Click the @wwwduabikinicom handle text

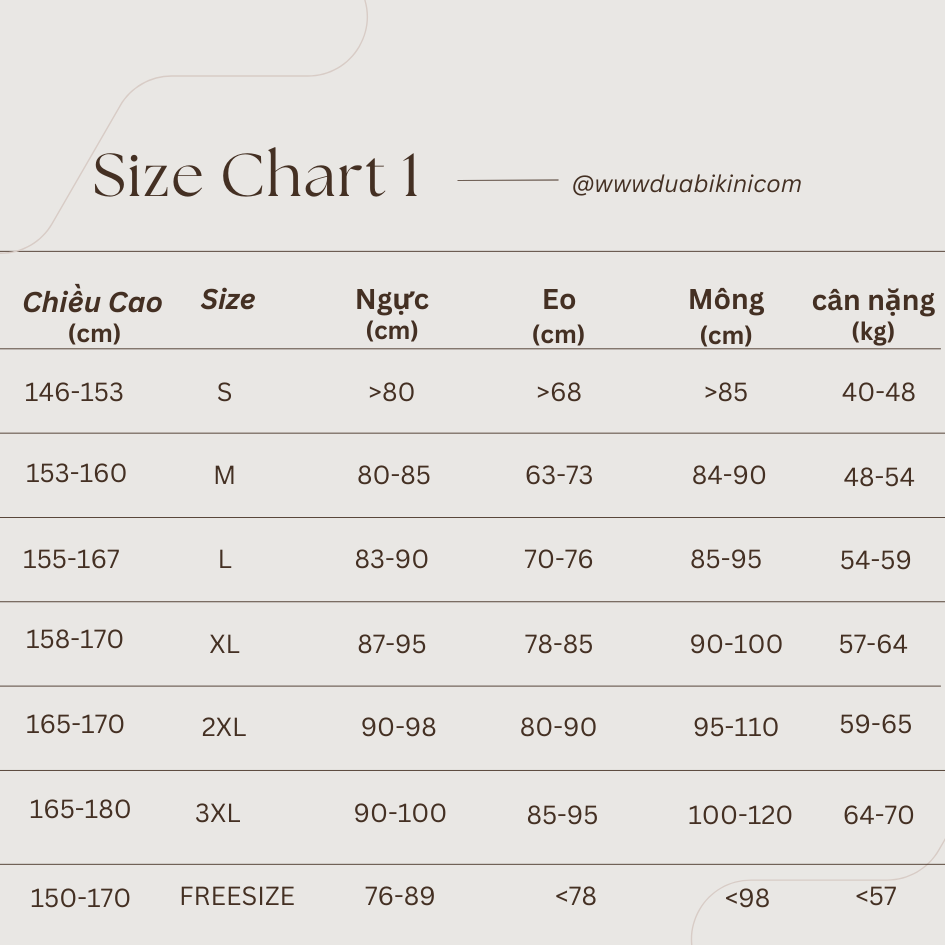point(686,184)
